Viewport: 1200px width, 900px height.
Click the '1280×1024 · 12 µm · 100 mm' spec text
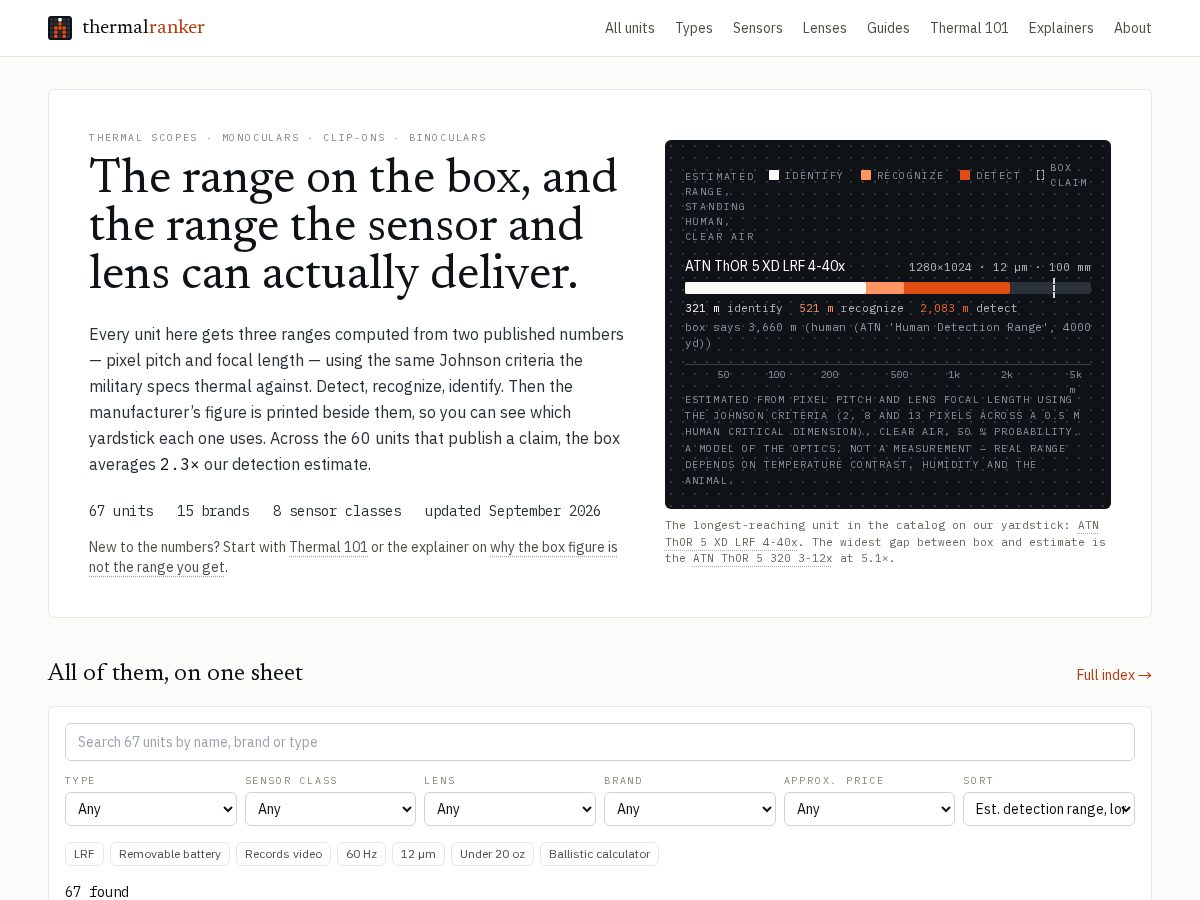tap(1000, 267)
